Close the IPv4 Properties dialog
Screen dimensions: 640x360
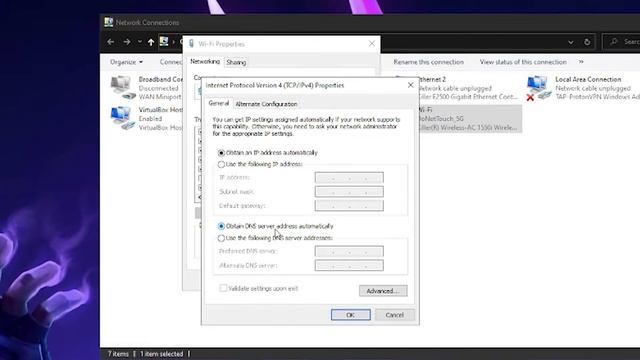click(410, 85)
